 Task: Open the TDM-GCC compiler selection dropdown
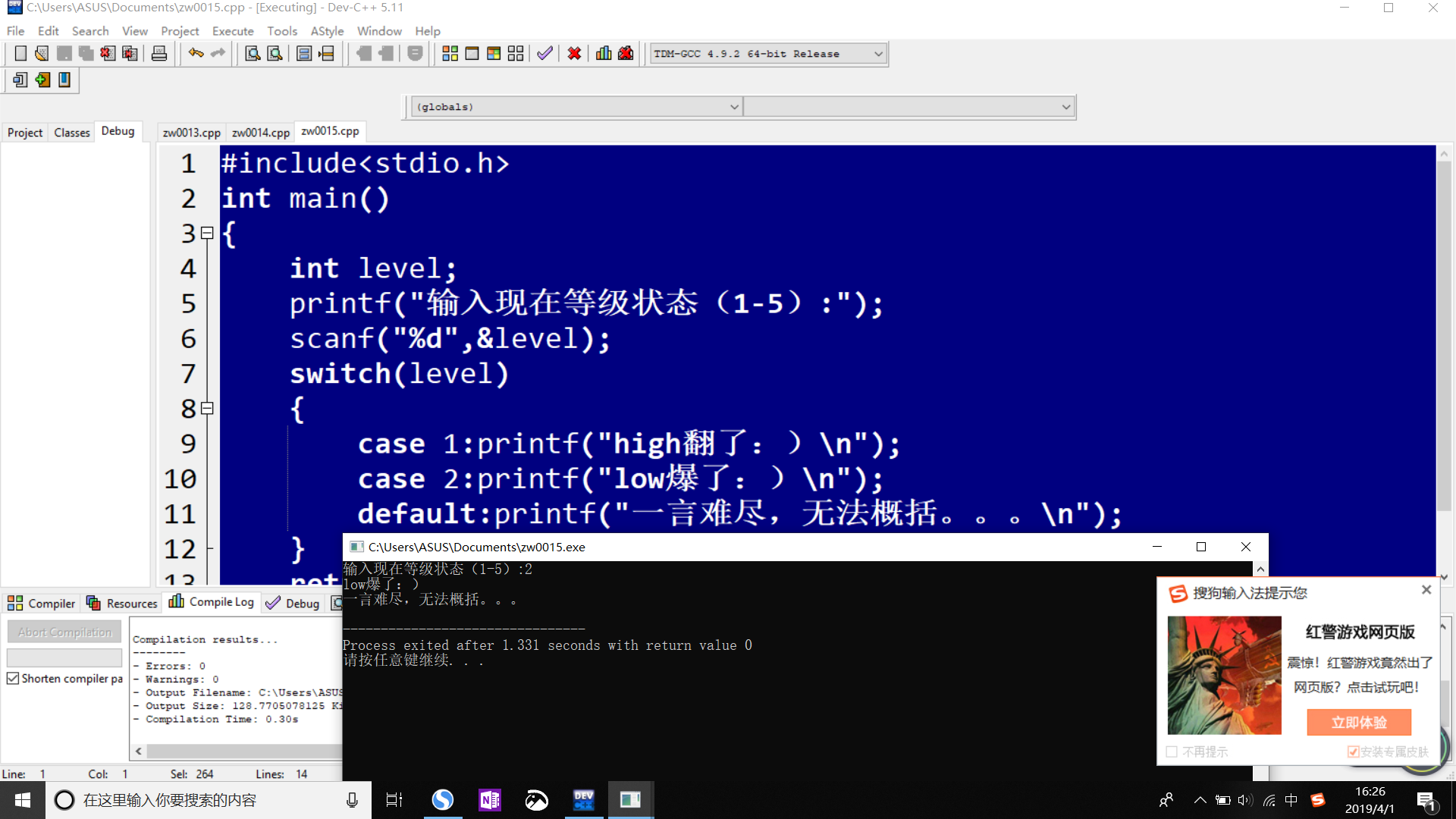(x=878, y=54)
